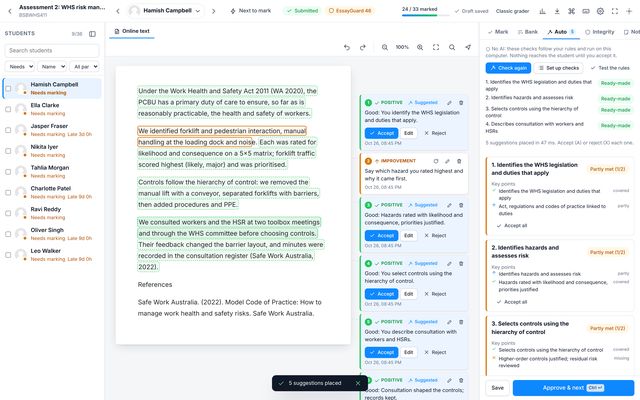
Task: Edit comment 1 with pencil icon
Action: click(449, 103)
